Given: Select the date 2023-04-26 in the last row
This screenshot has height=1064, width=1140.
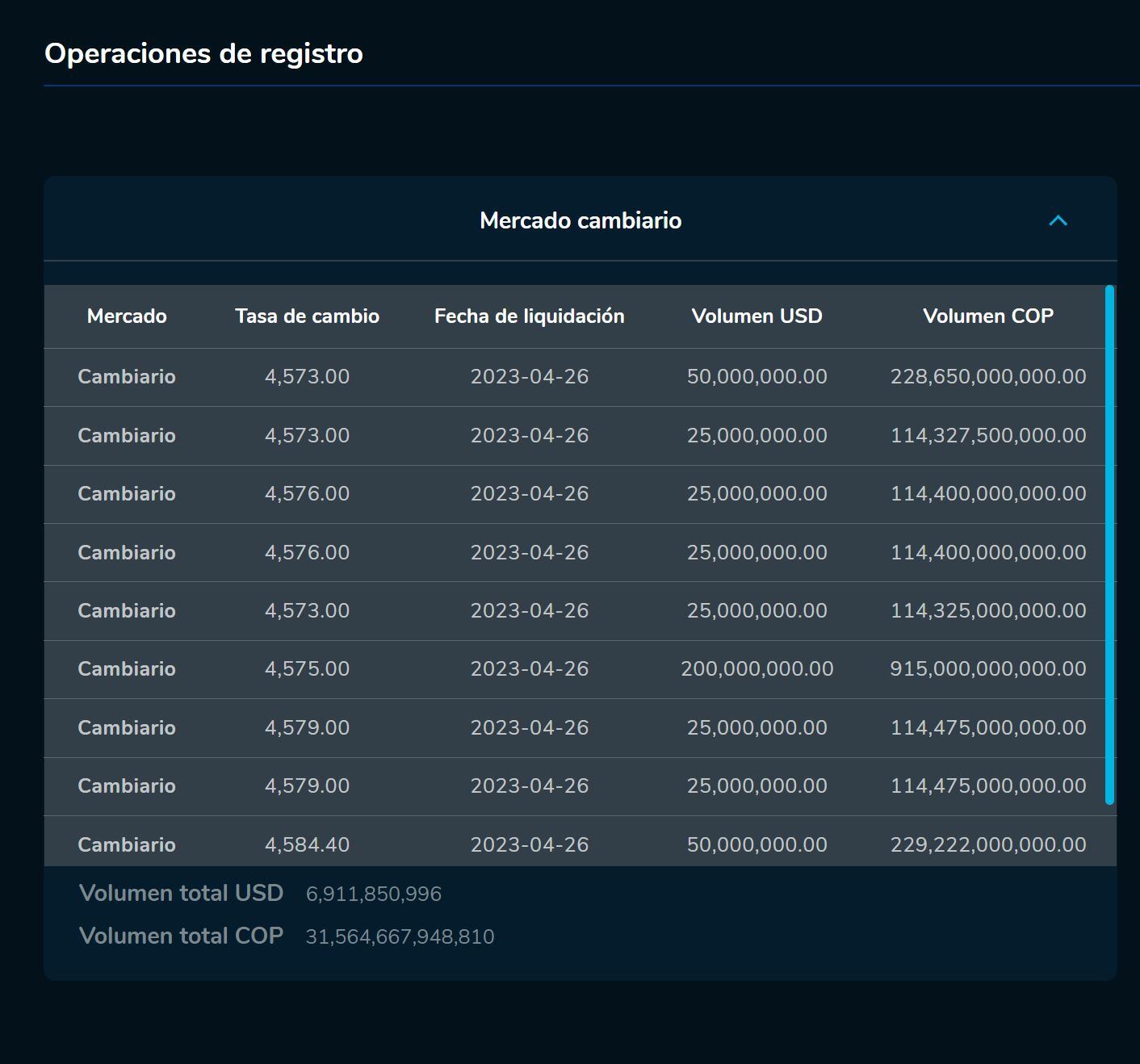Looking at the screenshot, I should click(530, 844).
